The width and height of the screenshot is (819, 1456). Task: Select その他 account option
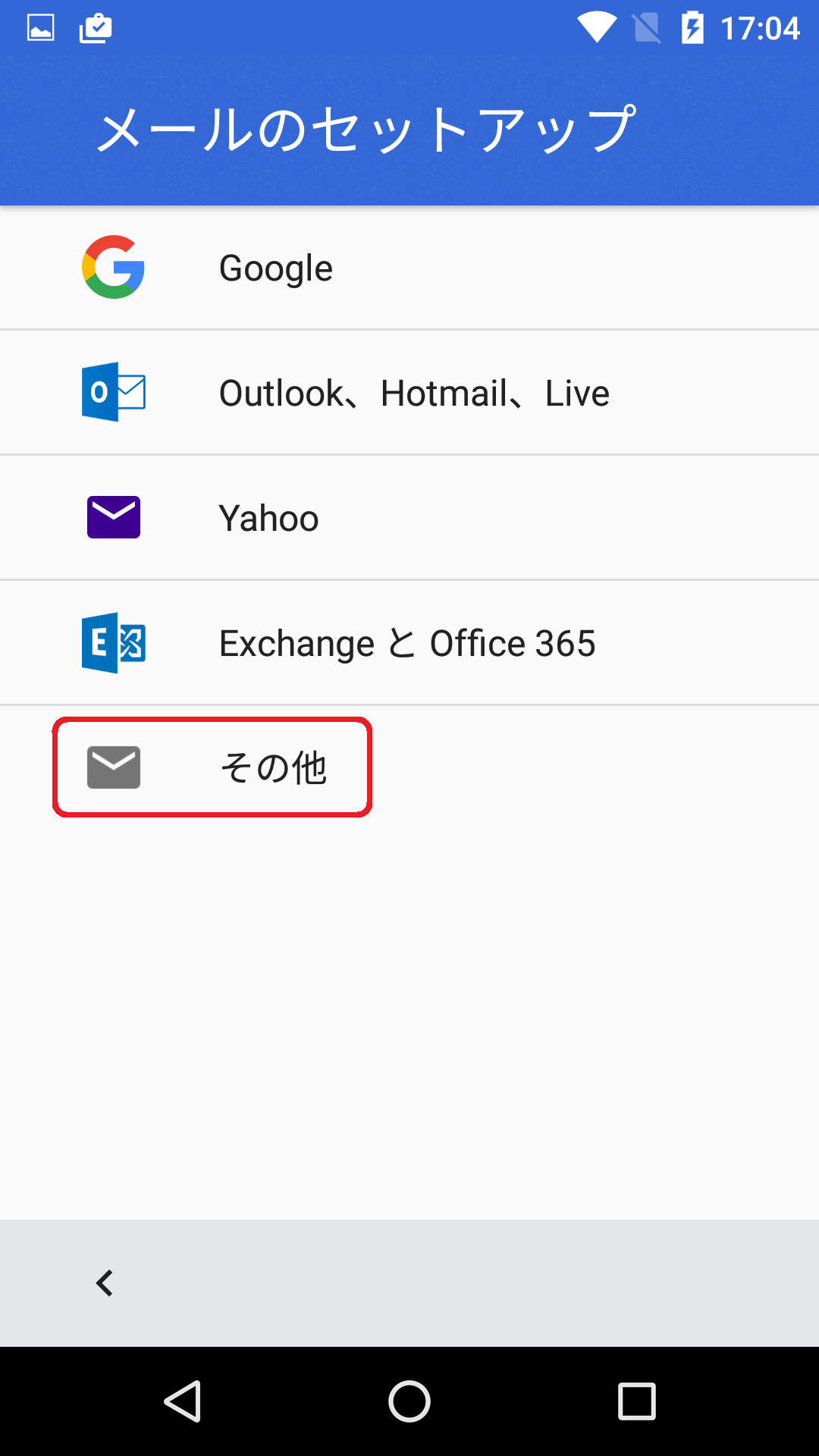click(x=409, y=767)
